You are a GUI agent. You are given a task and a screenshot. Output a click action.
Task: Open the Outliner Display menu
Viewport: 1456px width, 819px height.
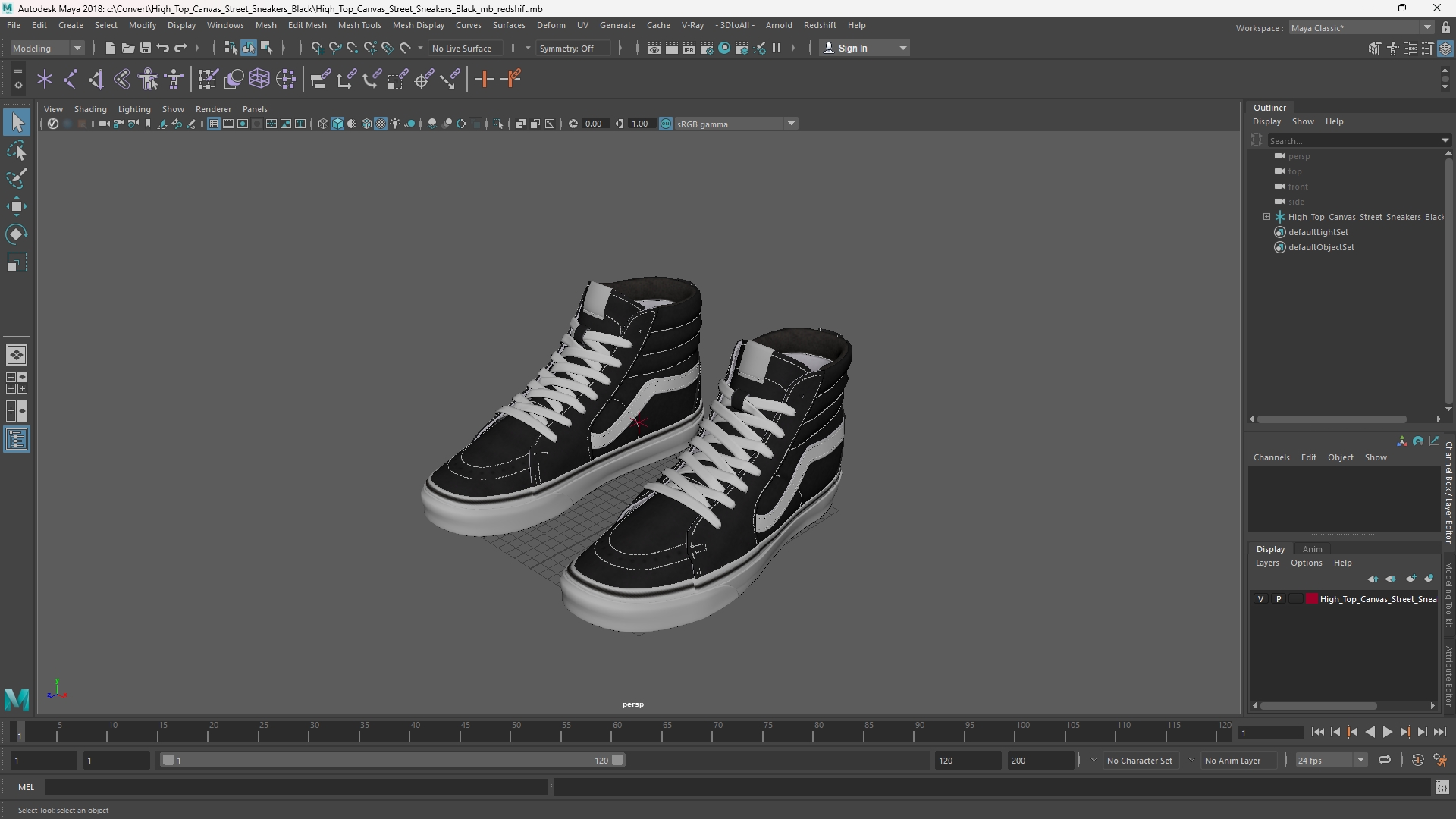click(1266, 121)
